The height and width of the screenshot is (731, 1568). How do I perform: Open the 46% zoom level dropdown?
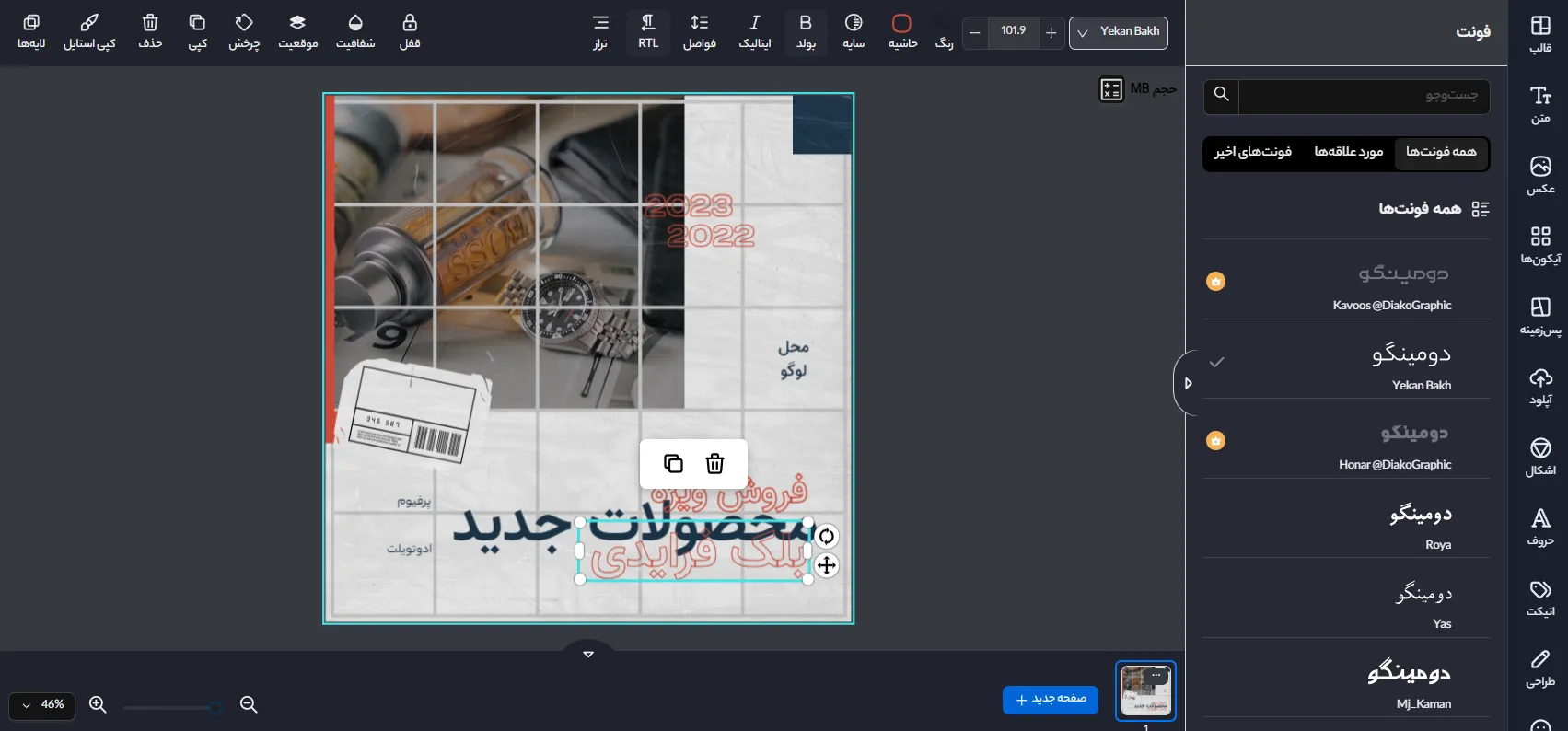point(42,705)
